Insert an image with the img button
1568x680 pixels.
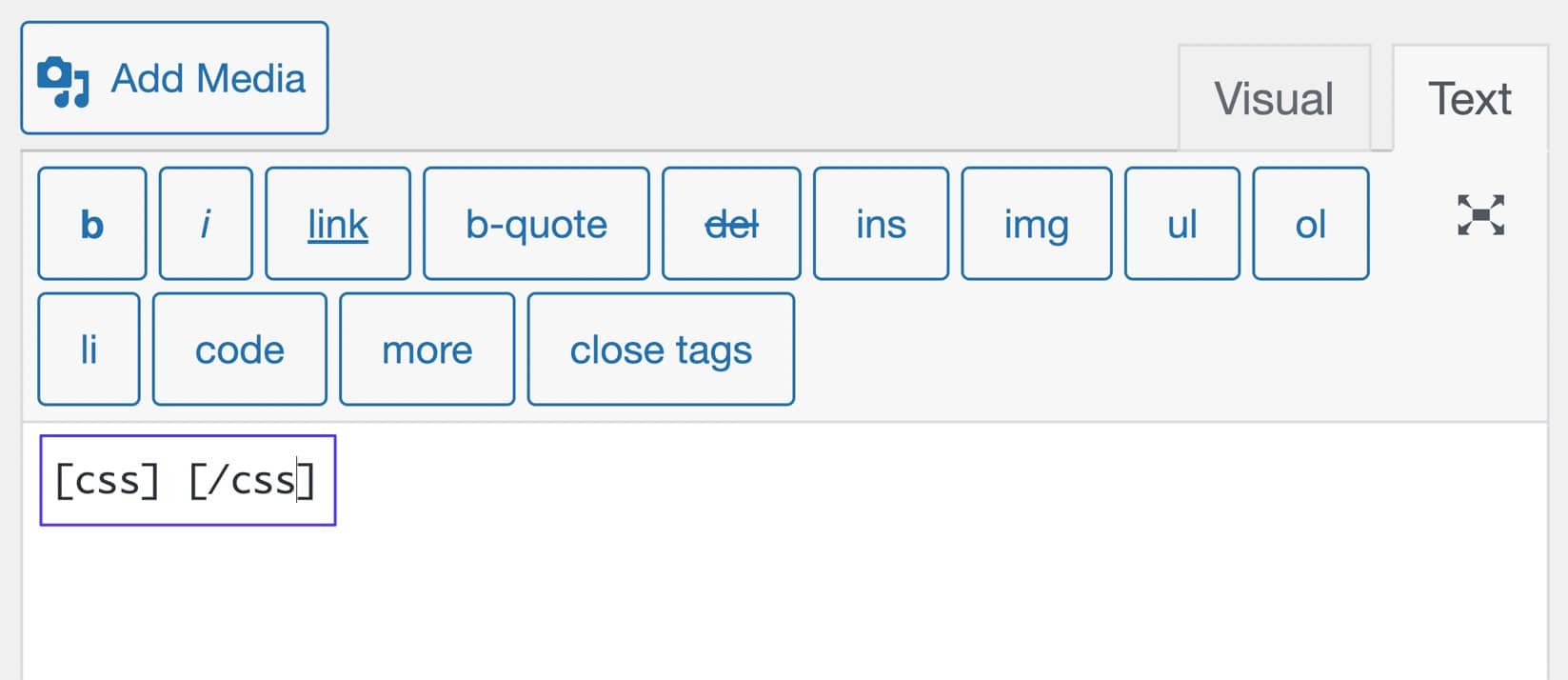pyautogui.click(x=1036, y=224)
